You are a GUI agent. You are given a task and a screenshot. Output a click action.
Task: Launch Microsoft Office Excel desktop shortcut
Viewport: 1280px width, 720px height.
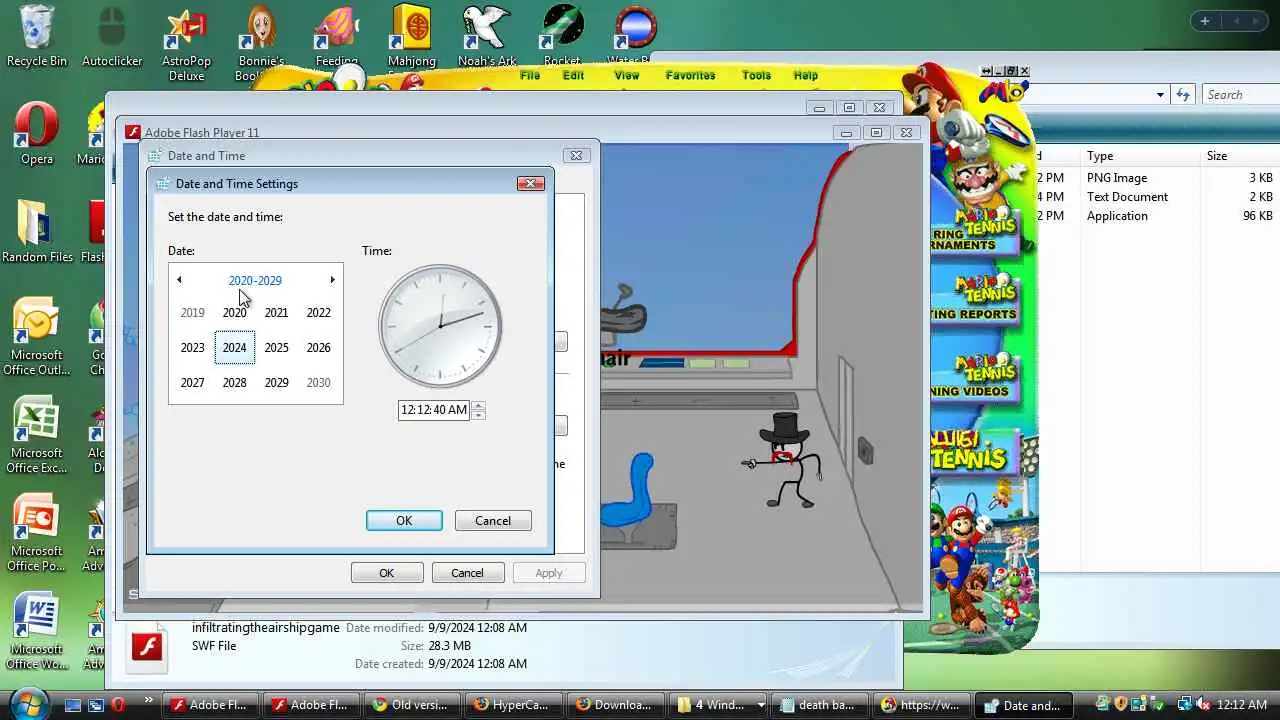(x=37, y=435)
